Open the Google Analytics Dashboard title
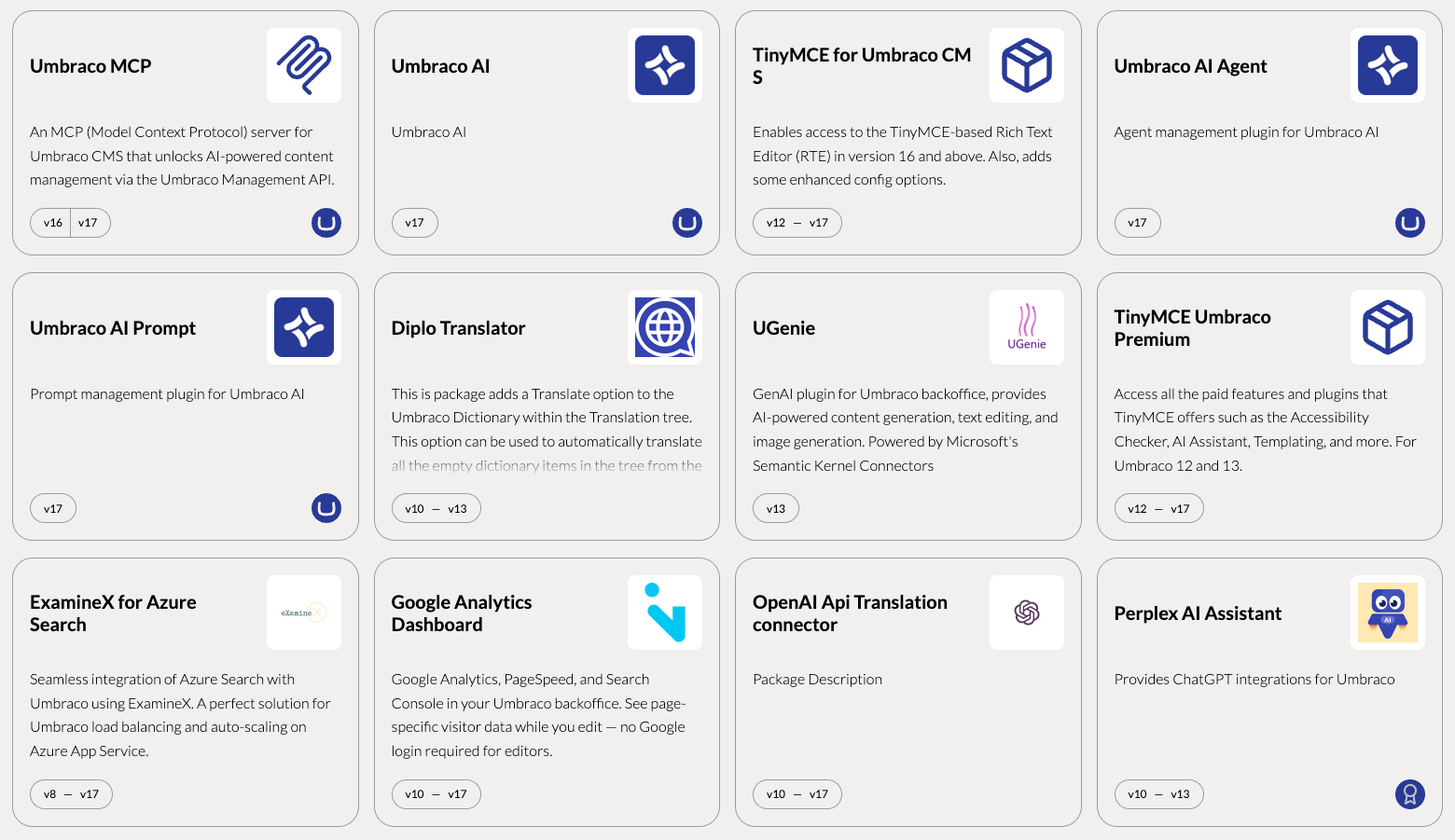The width and height of the screenshot is (1455, 840). pos(462,613)
